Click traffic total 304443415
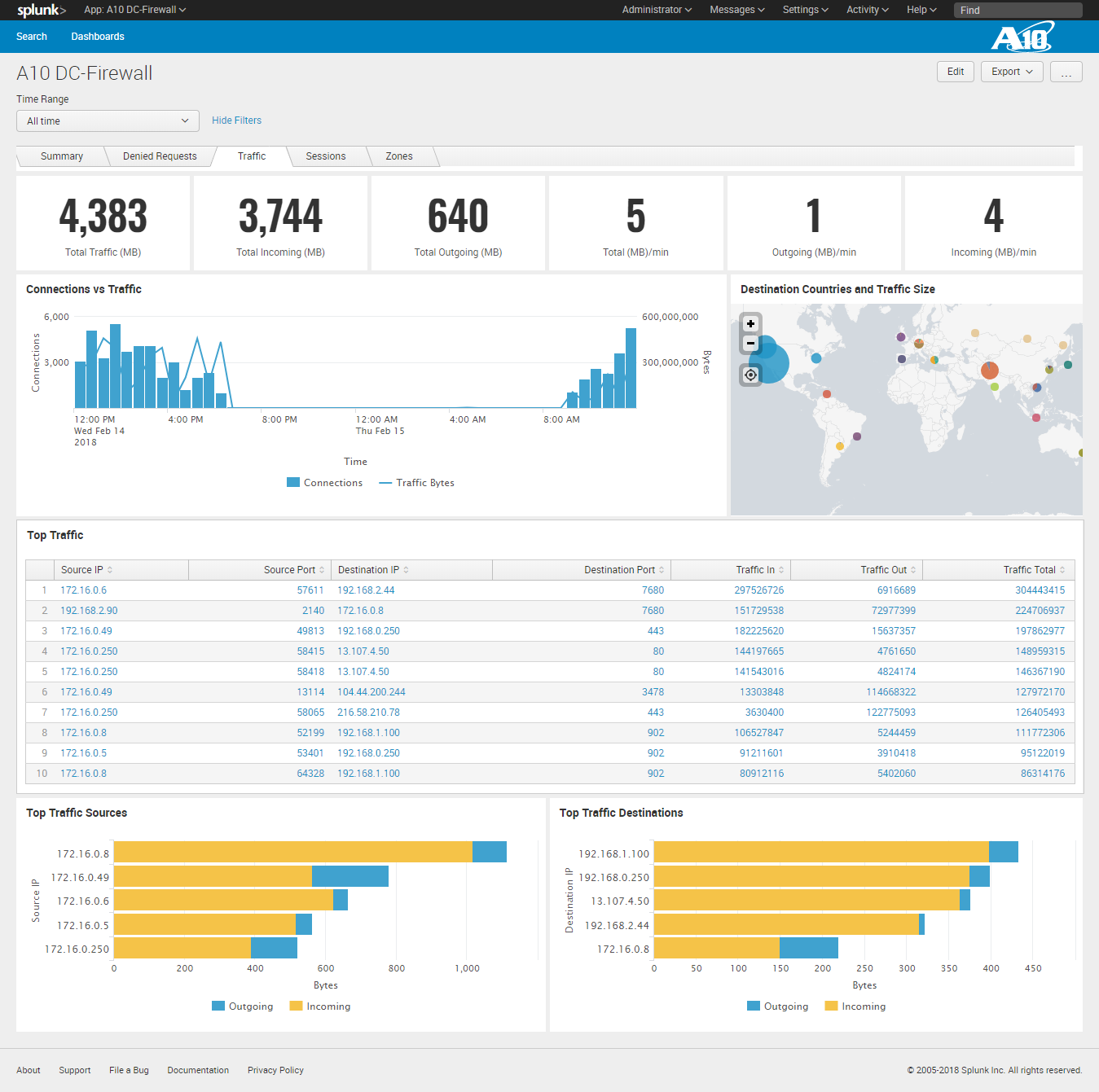The height and width of the screenshot is (1092, 1099). pos(1040,590)
